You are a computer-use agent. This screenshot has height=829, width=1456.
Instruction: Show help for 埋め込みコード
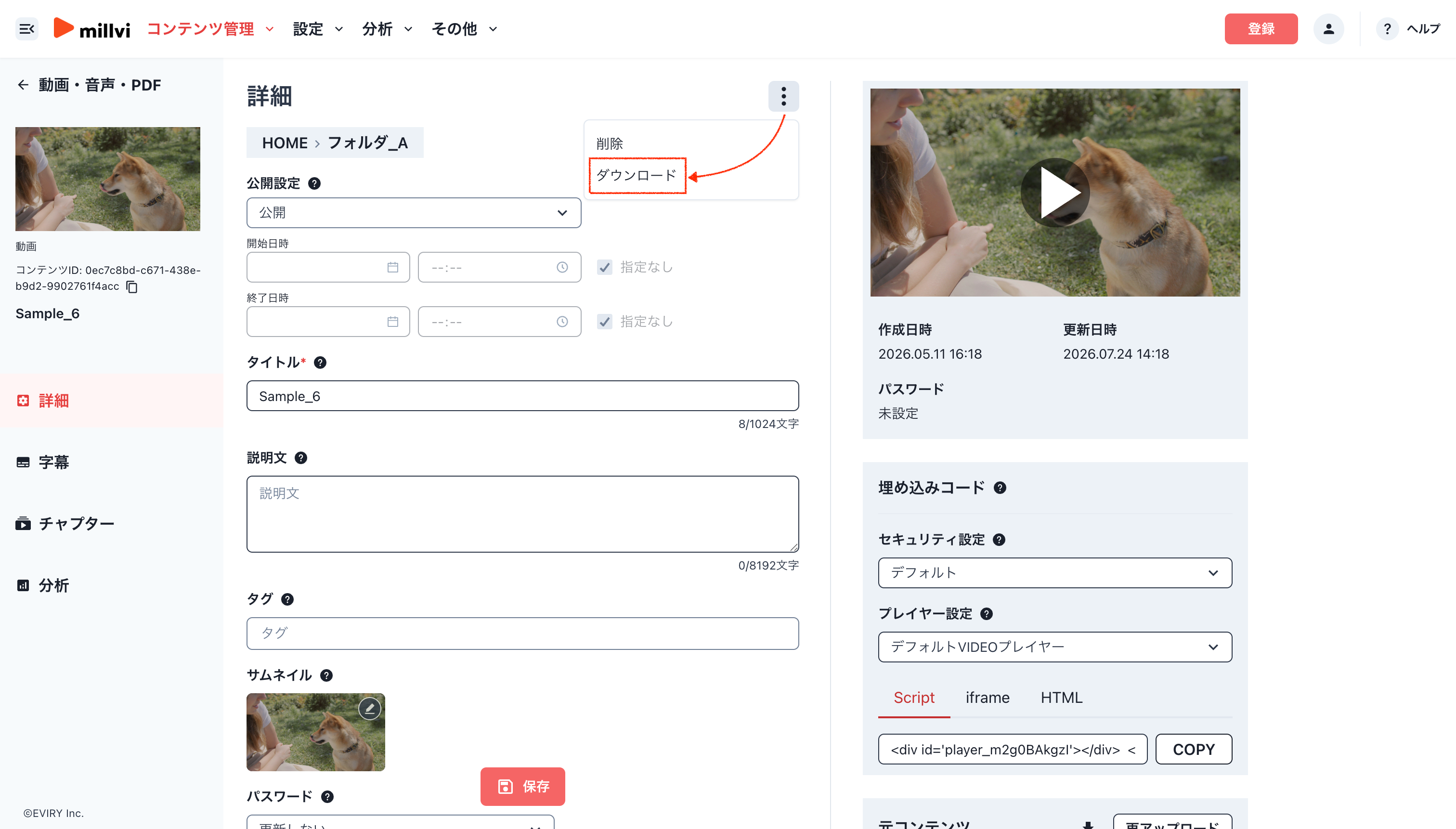pos(1000,488)
